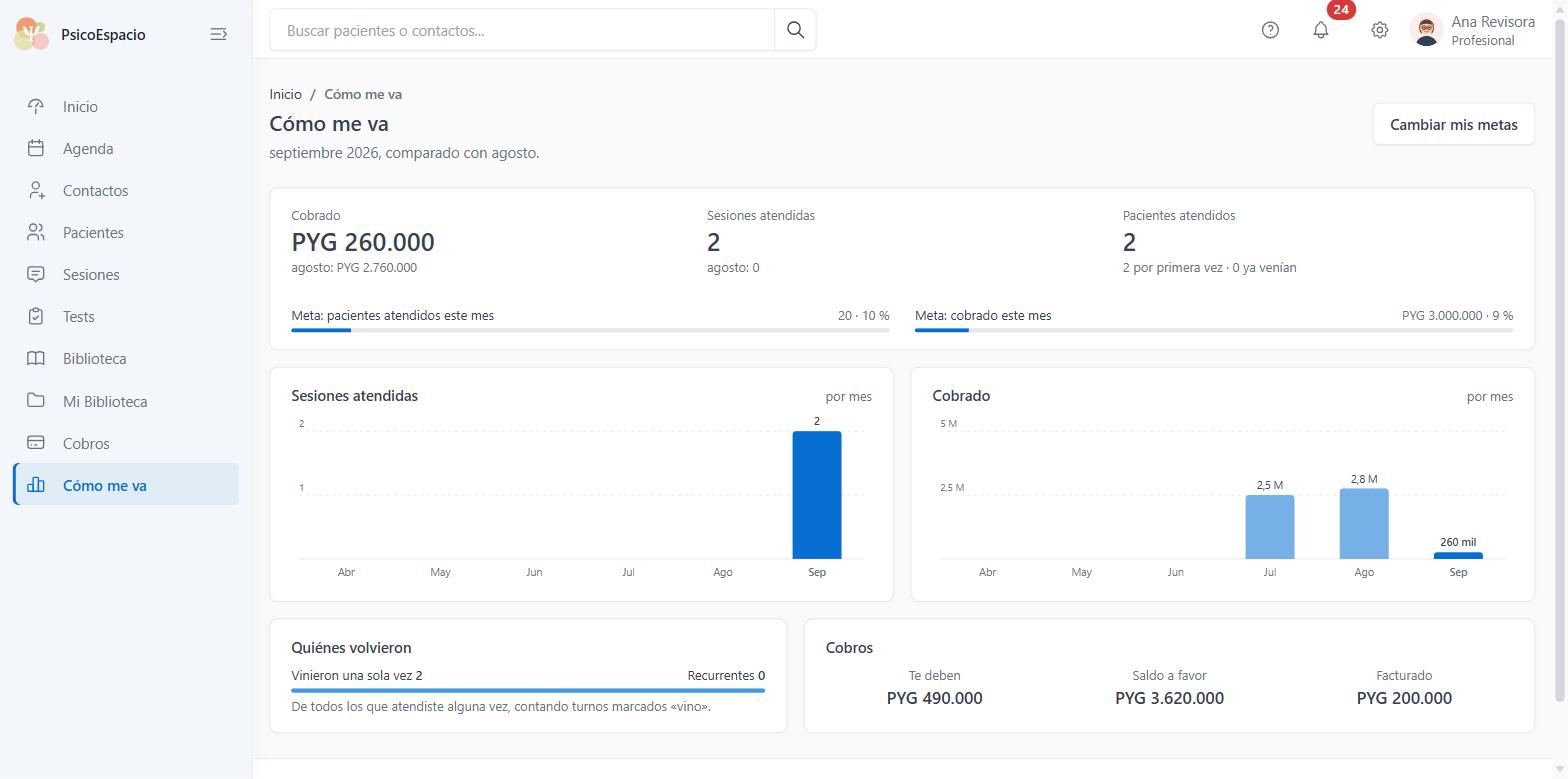The image size is (1568, 779).
Task: Click the PYG 260.000 cobrado value
Action: pos(363,242)
